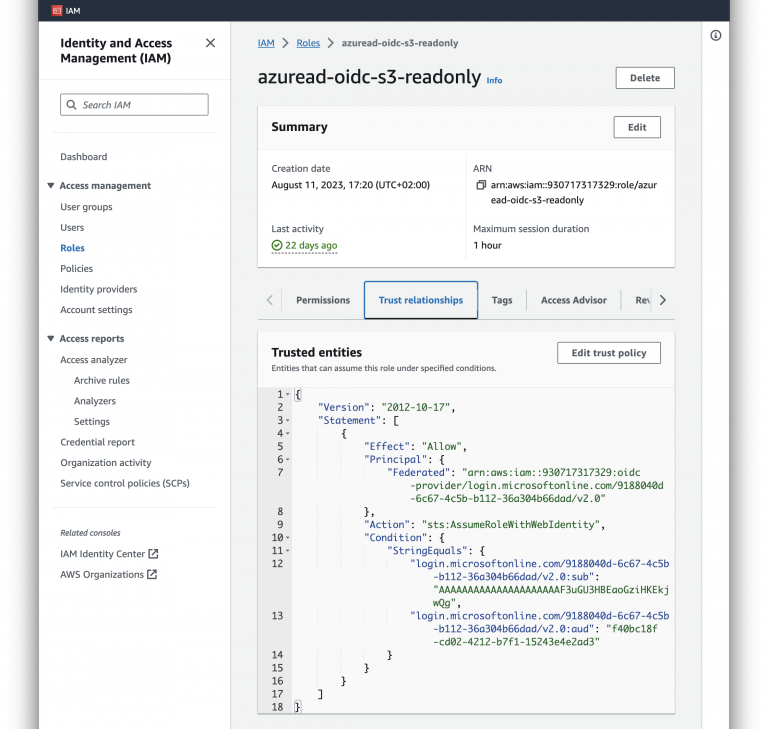Collapse the Access management section

point(51,186)
